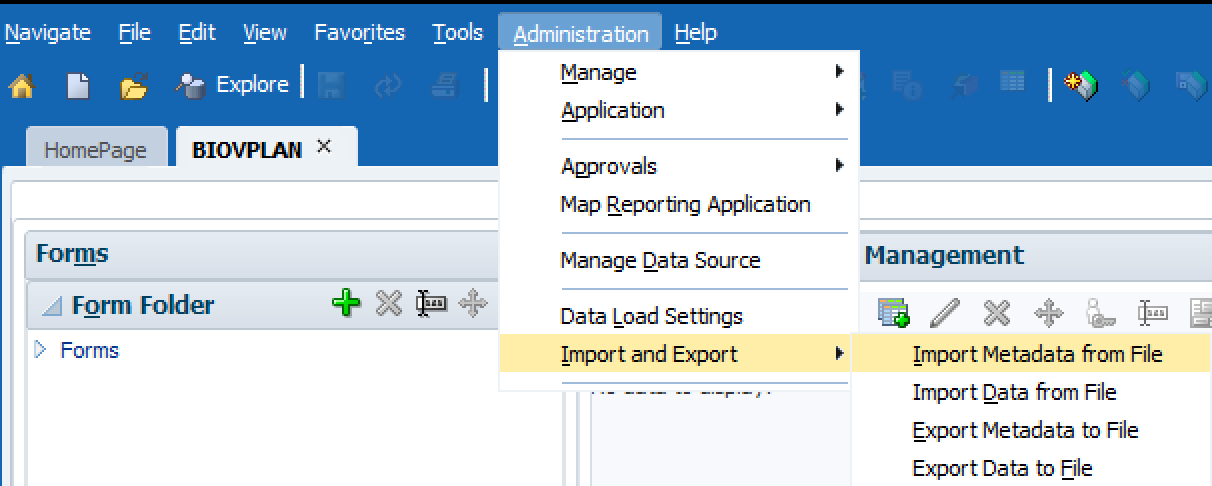Click the Rename icon in Form Folder toolbar

click(x=430, y=303)
